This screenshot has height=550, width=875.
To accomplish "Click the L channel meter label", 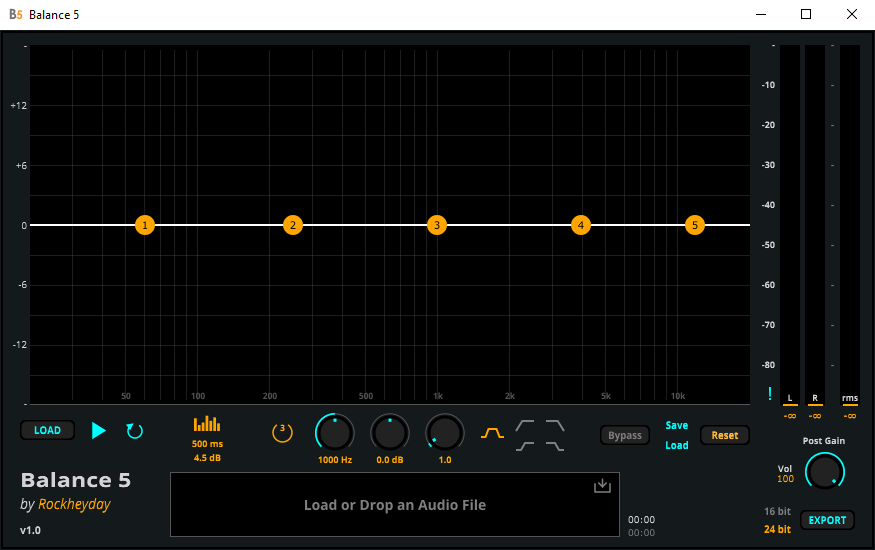I will (790, 398).
